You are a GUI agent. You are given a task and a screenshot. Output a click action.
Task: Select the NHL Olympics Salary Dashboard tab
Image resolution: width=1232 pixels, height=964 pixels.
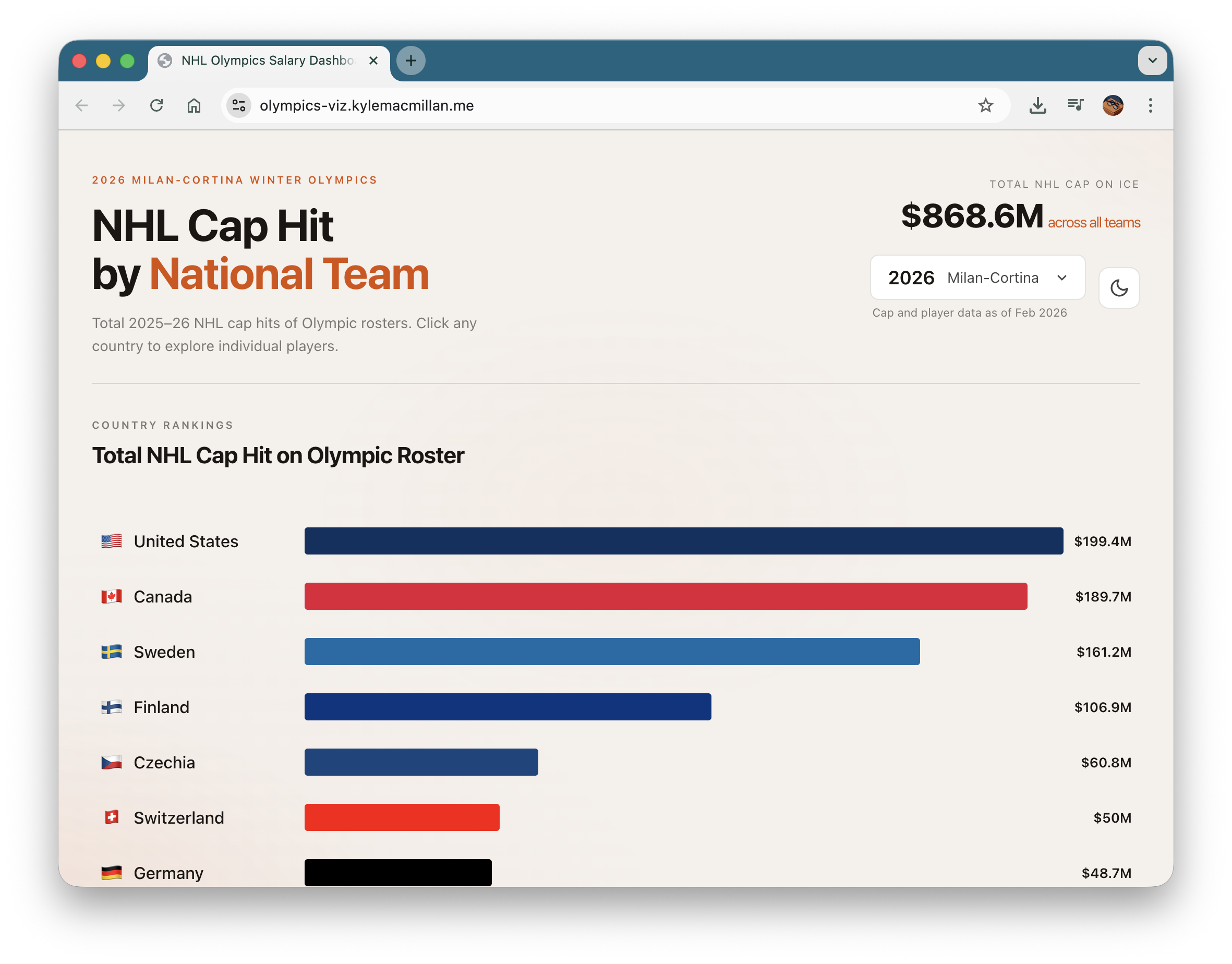pyautogui.click(x=265, y=61)
